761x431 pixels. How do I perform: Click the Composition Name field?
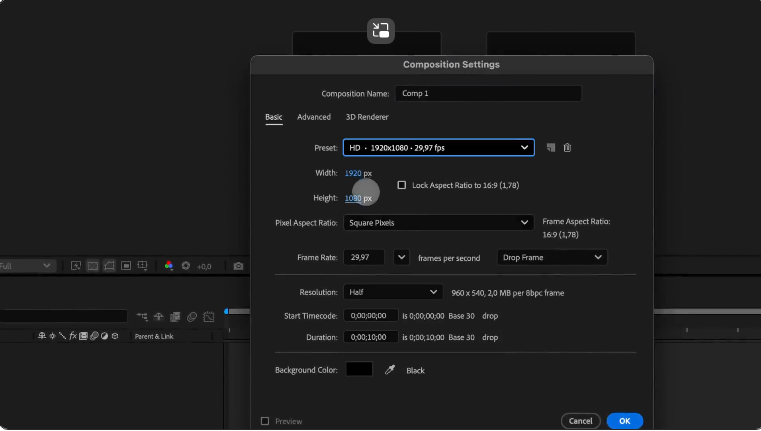[x=488, y=93]
